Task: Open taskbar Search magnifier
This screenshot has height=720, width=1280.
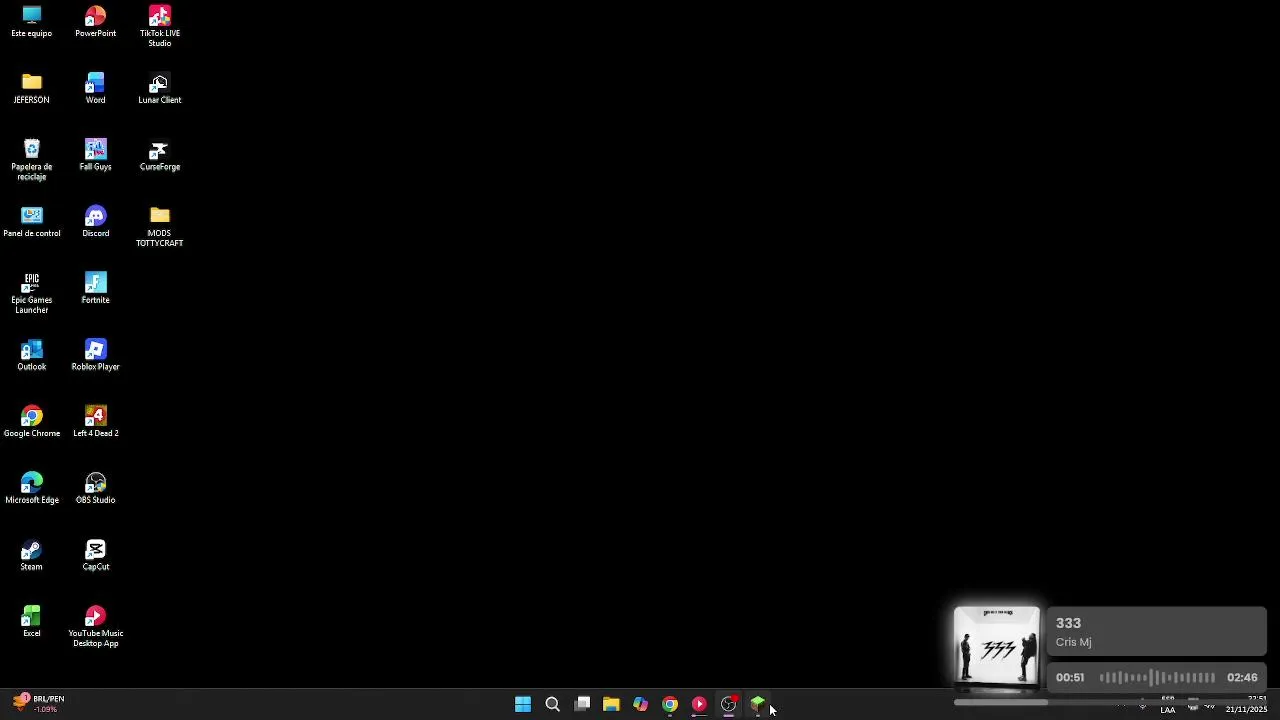Action: coord(552,704)
